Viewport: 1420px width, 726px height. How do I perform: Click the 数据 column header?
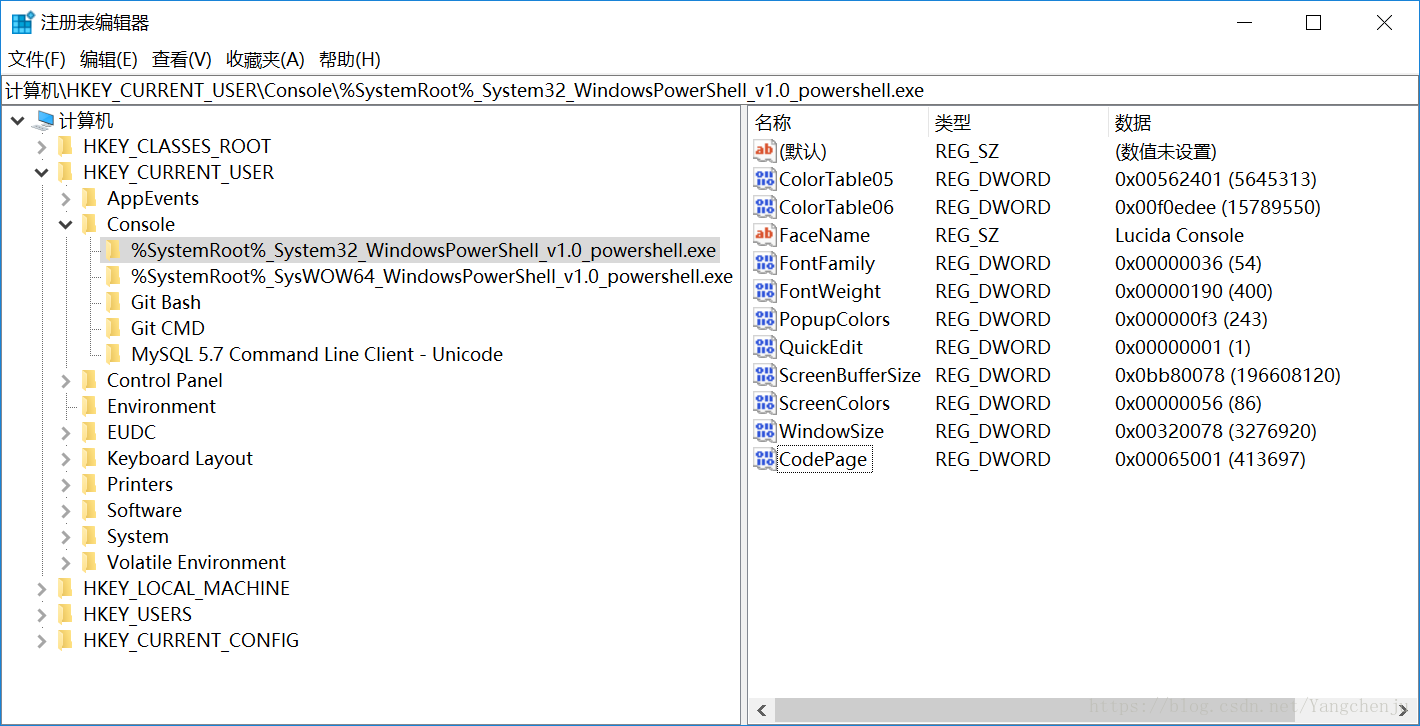pyautogui.click(x=1263, y=123)
